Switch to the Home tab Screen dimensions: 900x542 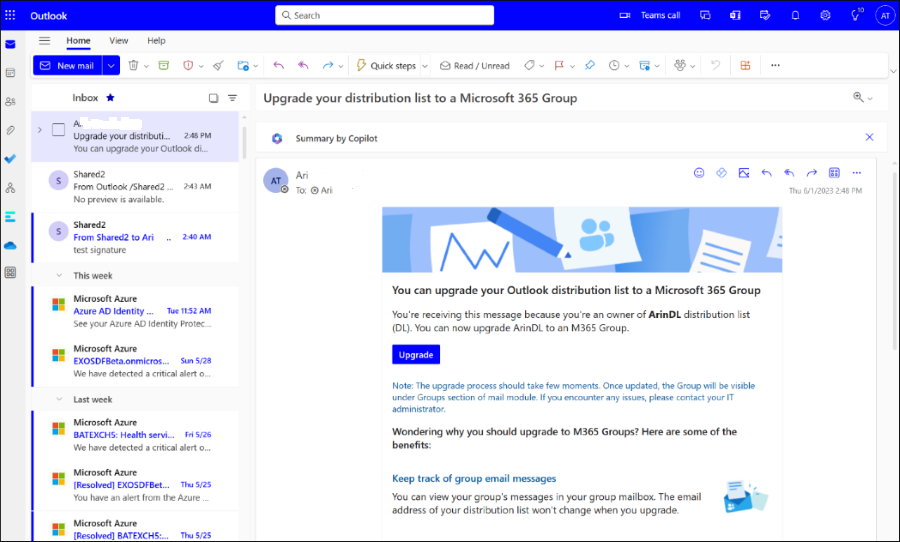point(78,41)
